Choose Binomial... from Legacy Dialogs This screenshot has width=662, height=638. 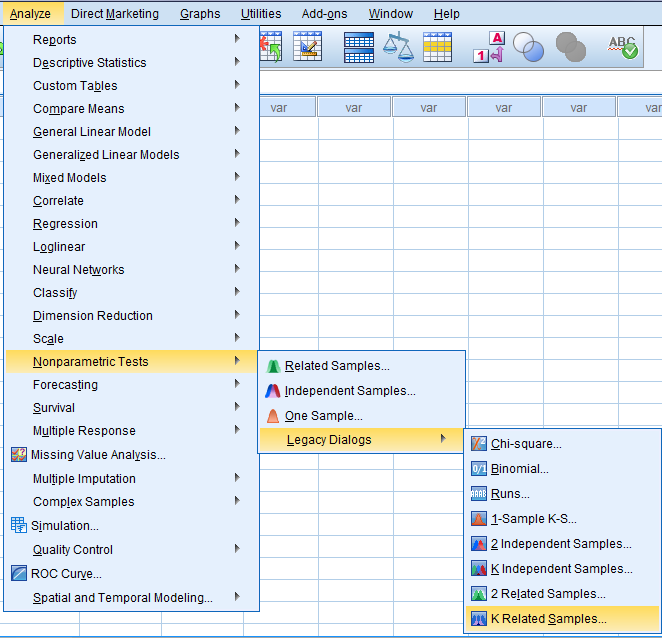pos(562,469)
